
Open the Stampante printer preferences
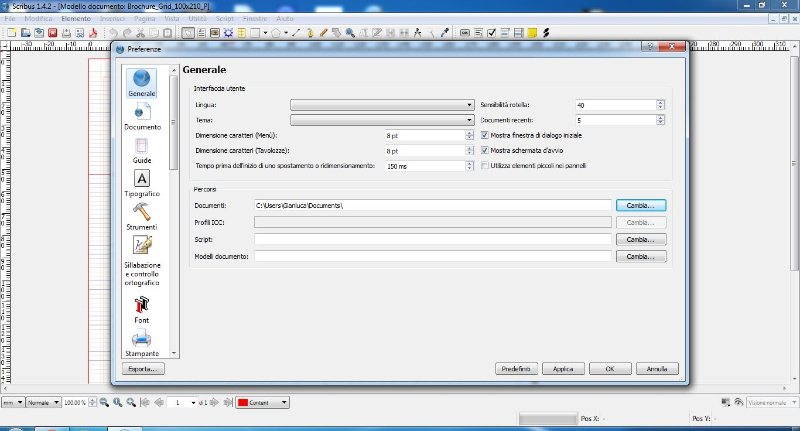[142, 339]
